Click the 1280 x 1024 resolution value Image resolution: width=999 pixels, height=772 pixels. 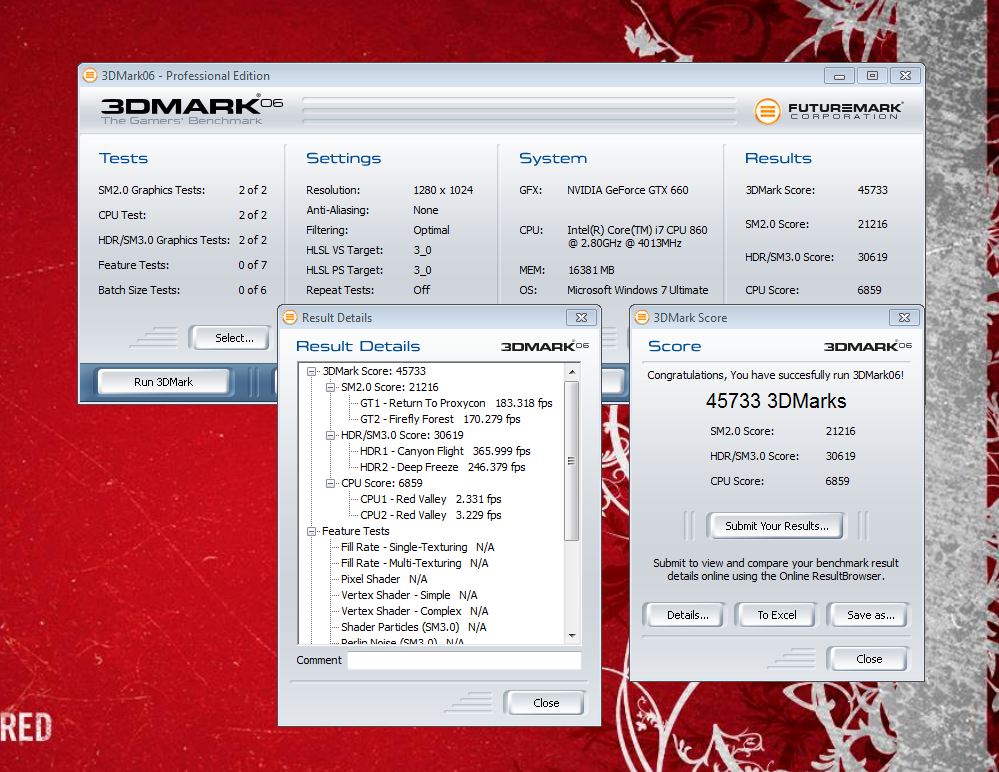pos(443,190)
